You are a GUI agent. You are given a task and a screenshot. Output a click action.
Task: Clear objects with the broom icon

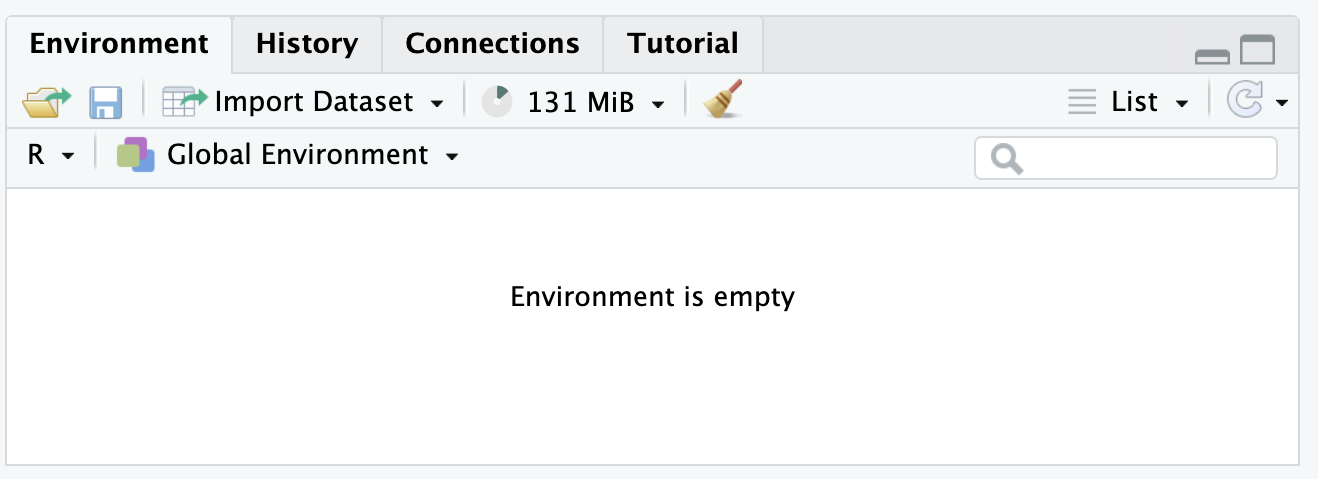(x=722, y=101)
